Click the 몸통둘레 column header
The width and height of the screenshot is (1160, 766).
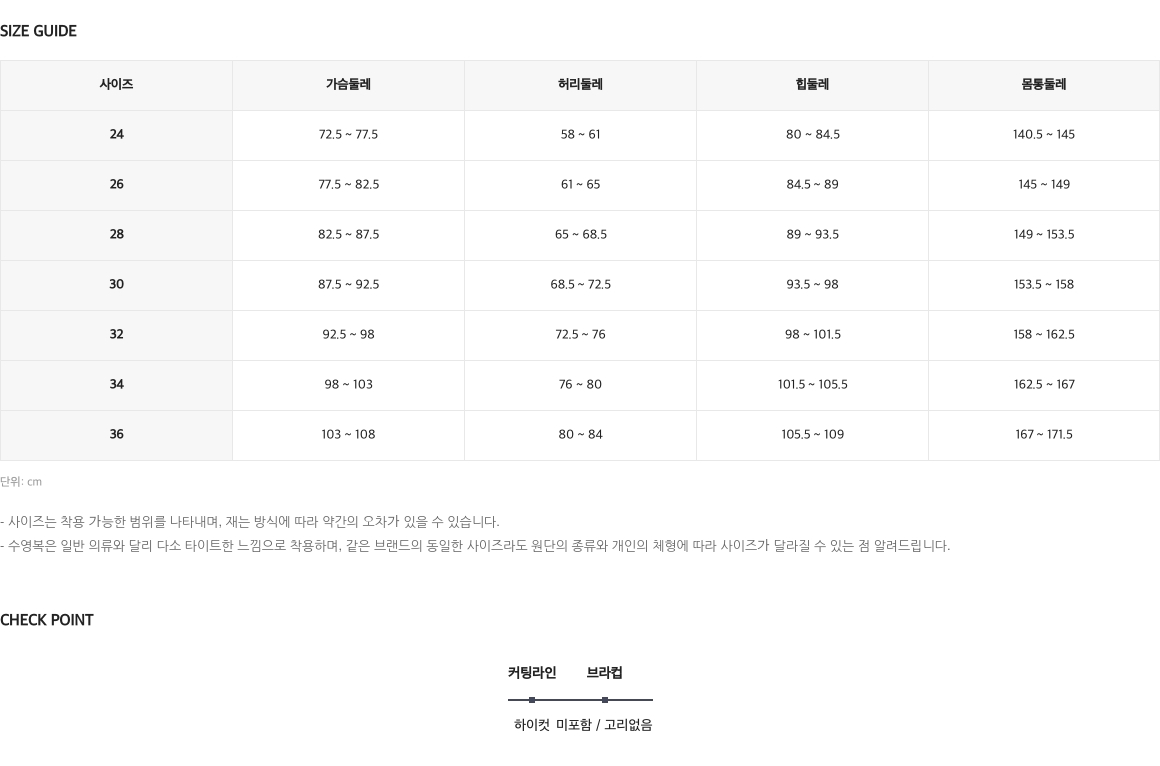coord(1044,85)
